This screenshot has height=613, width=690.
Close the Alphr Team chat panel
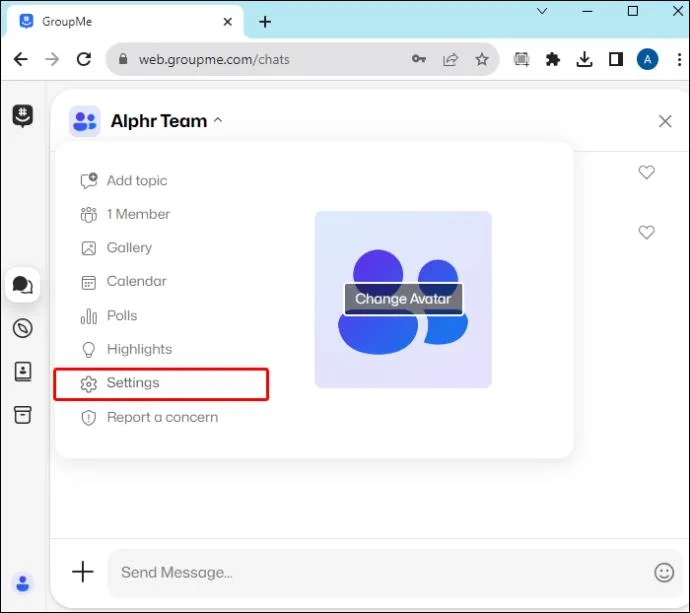[x=665, y=121]
